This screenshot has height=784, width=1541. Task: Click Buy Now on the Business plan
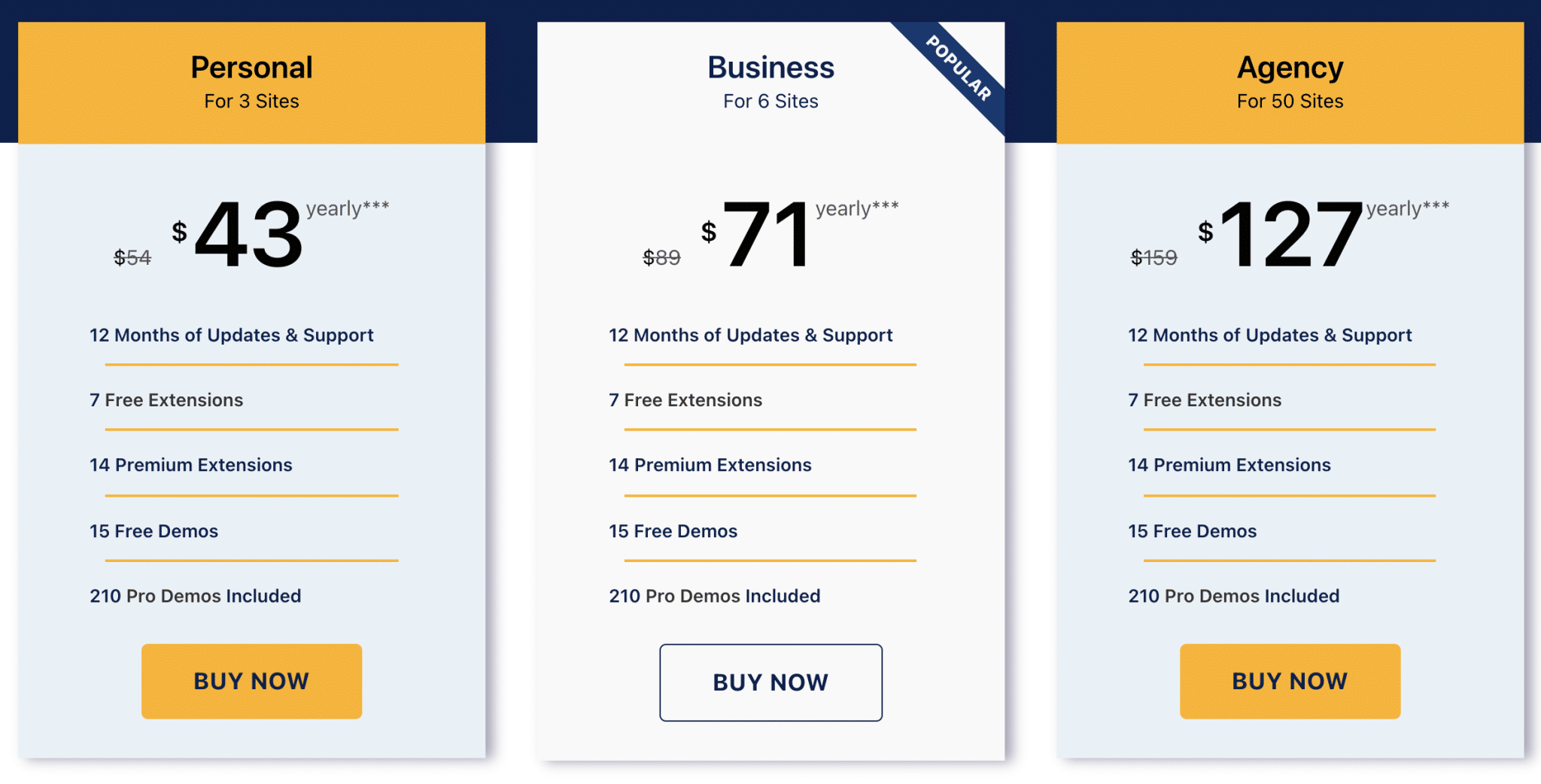point(770,682)
